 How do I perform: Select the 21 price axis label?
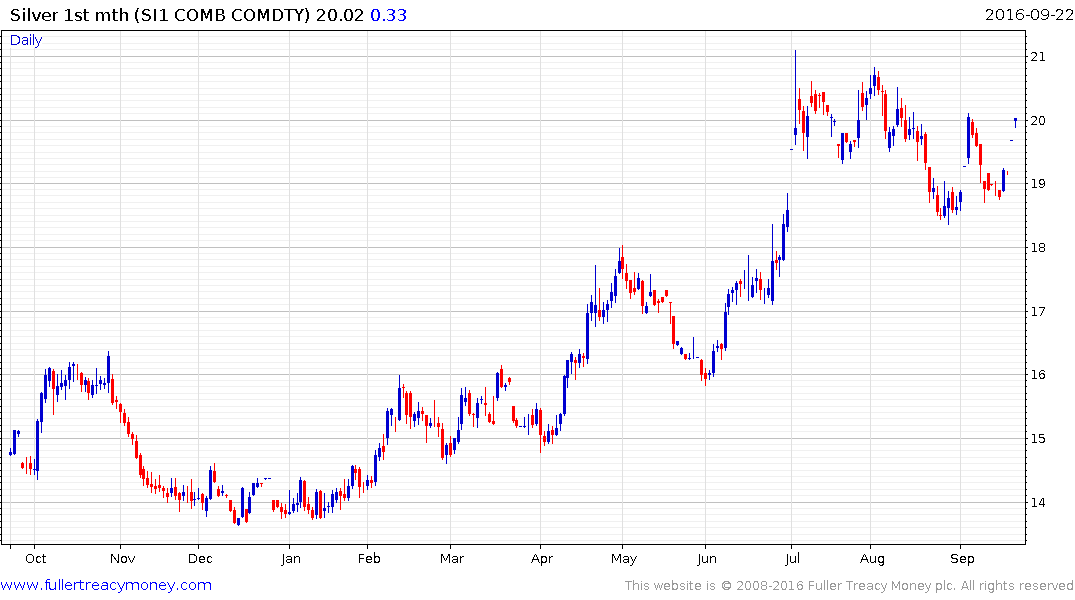1038,57
